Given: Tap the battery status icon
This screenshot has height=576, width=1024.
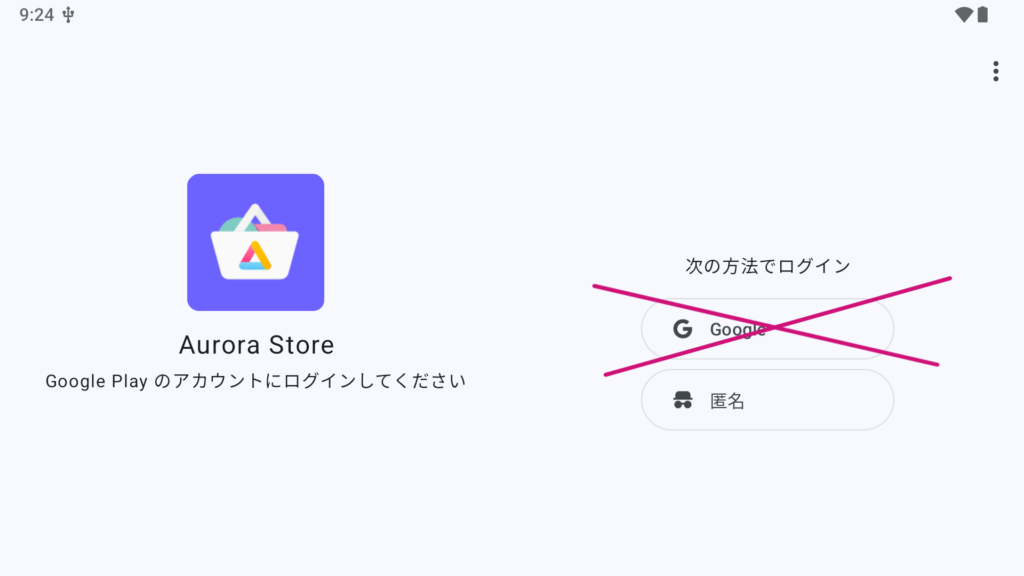Looking at the screenshot, I should pyautogui.click(x=982, y=14).
